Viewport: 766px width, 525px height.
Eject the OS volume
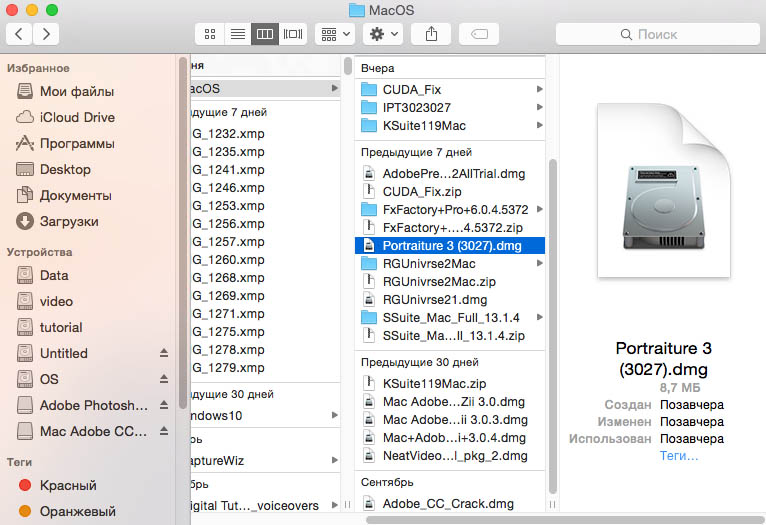[x=164, y=379]
